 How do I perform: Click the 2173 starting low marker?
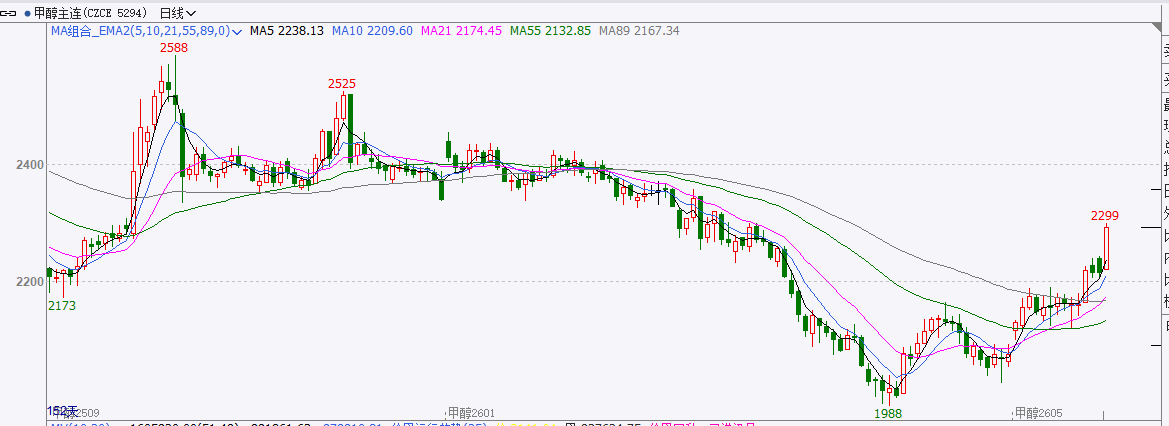pyautogui.click(x=62, y=305)
